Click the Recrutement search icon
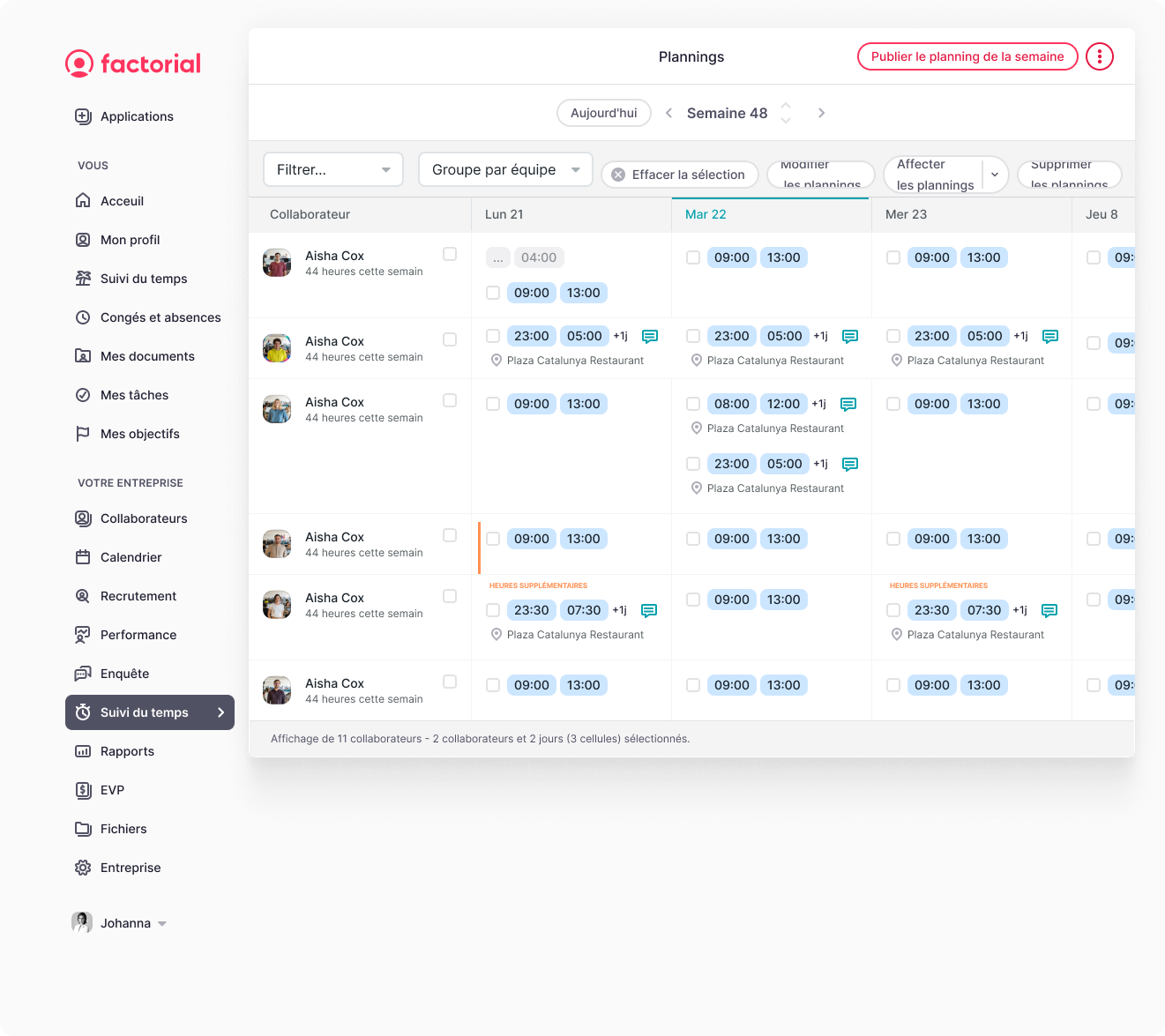 (83, 596)
